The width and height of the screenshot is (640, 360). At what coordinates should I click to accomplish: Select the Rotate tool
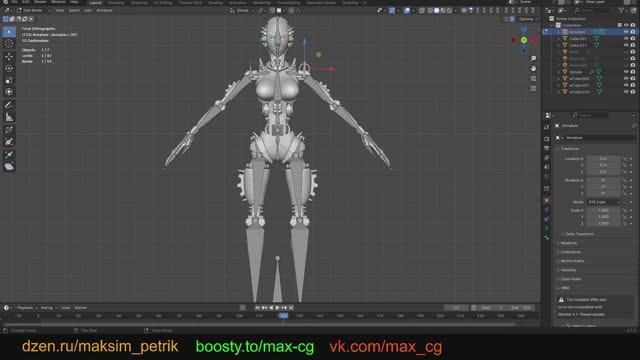9,69
